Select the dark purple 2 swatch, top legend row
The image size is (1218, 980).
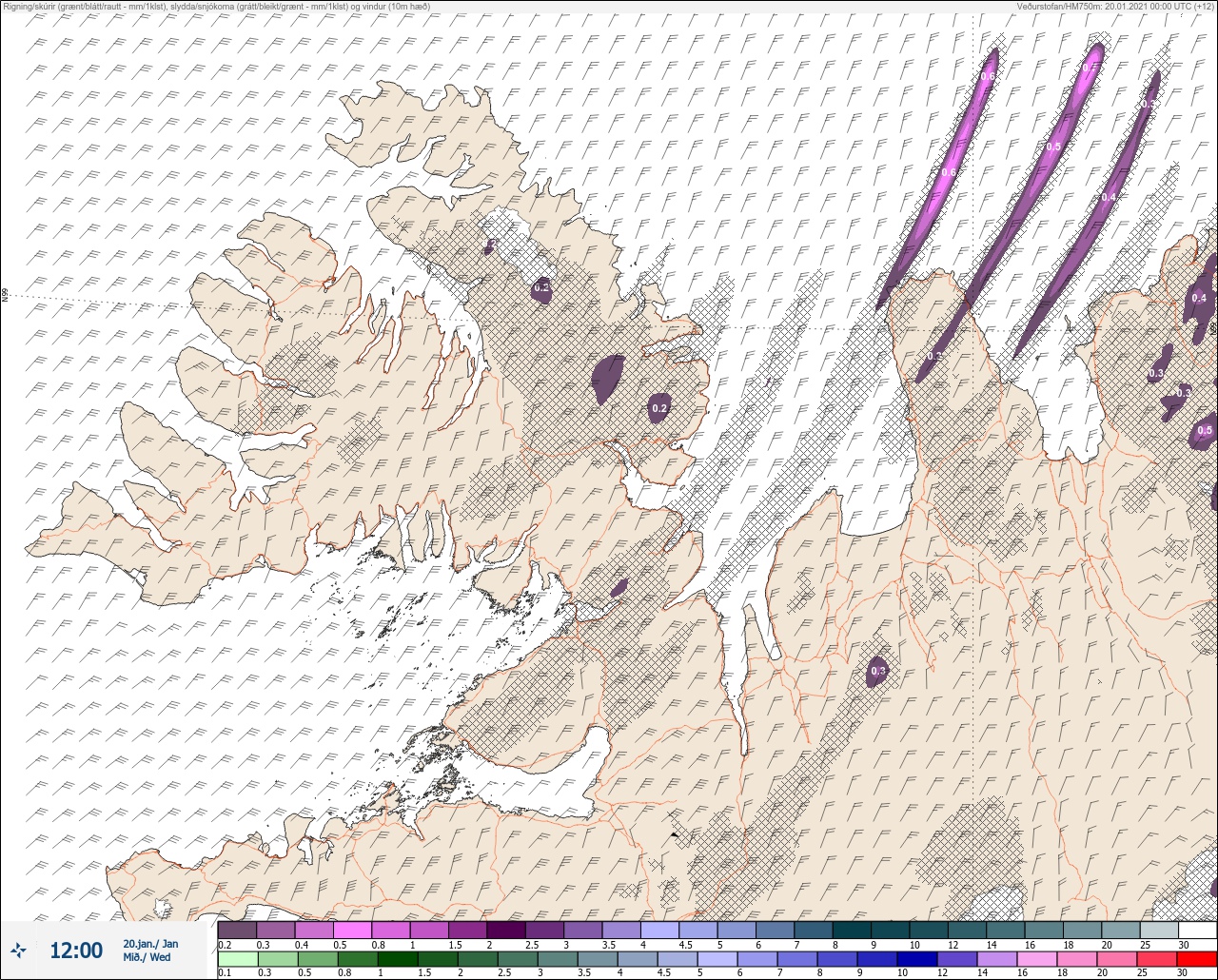click(x=505, y=930)
